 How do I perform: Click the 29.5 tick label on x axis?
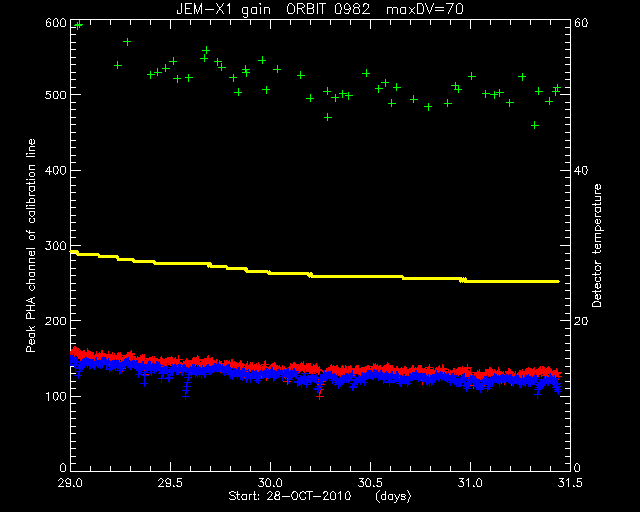pyautogui.click(x=170, y=483)
